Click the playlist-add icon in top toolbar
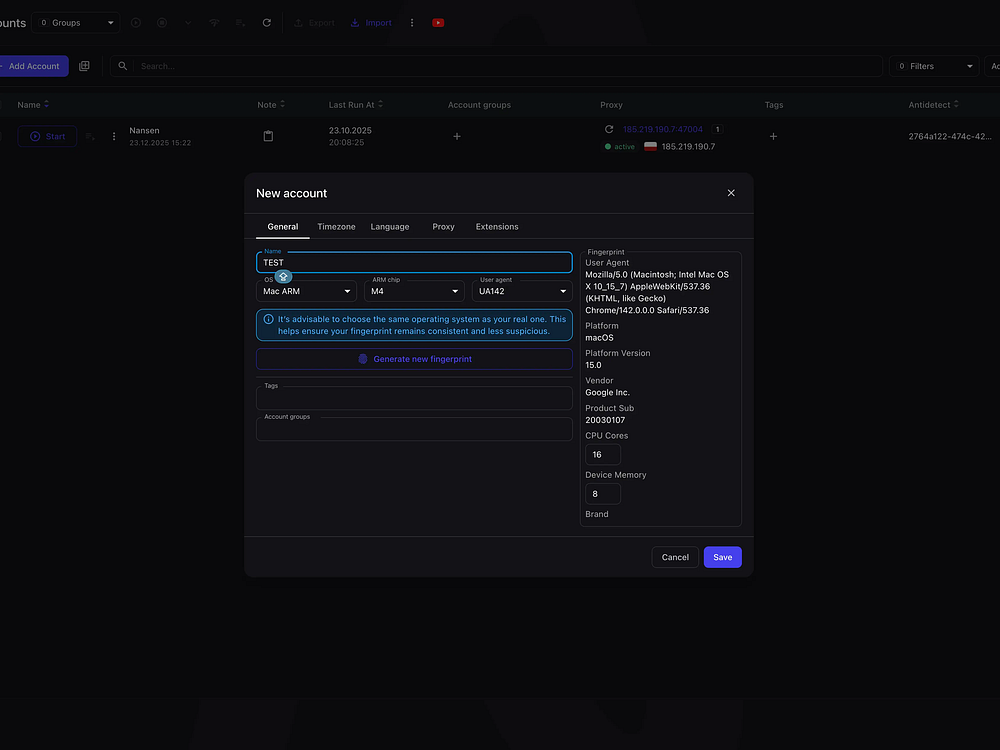Viewport: 1000px width, 750px height. pos(240,23)
